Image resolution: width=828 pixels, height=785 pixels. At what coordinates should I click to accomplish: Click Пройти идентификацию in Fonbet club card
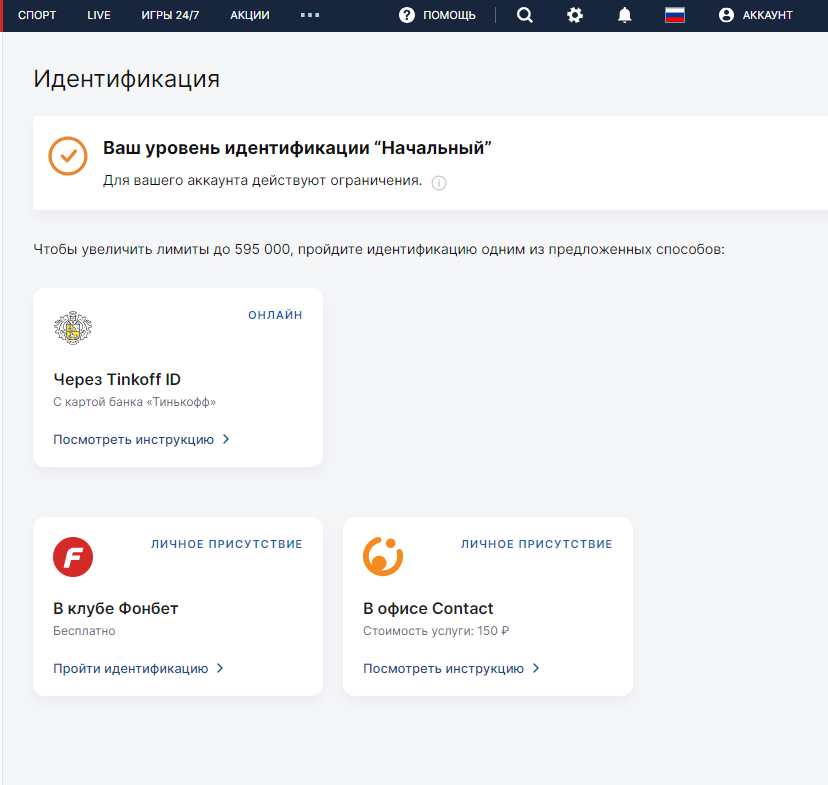coord(131,669)
